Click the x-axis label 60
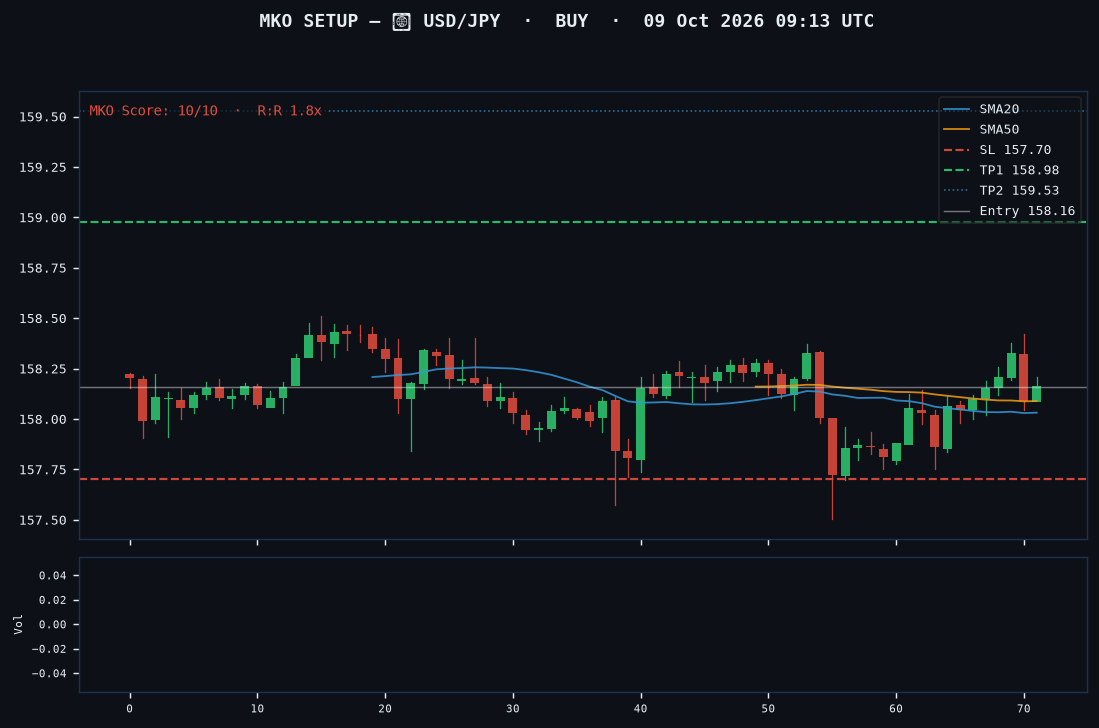Screen dimensions: 1099x728 tap(896, 708)
